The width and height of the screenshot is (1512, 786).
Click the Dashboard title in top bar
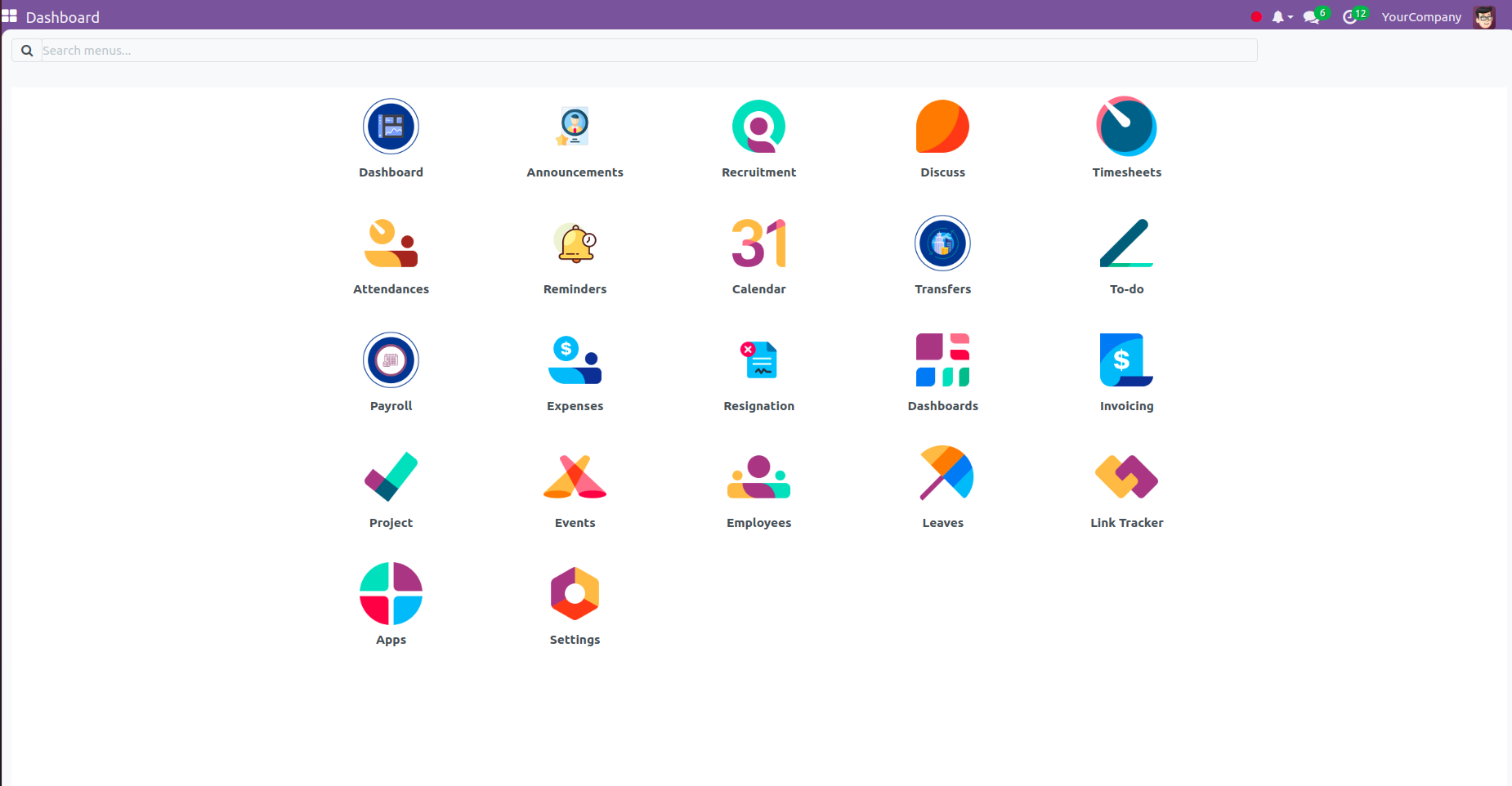[x=63, y=17]
